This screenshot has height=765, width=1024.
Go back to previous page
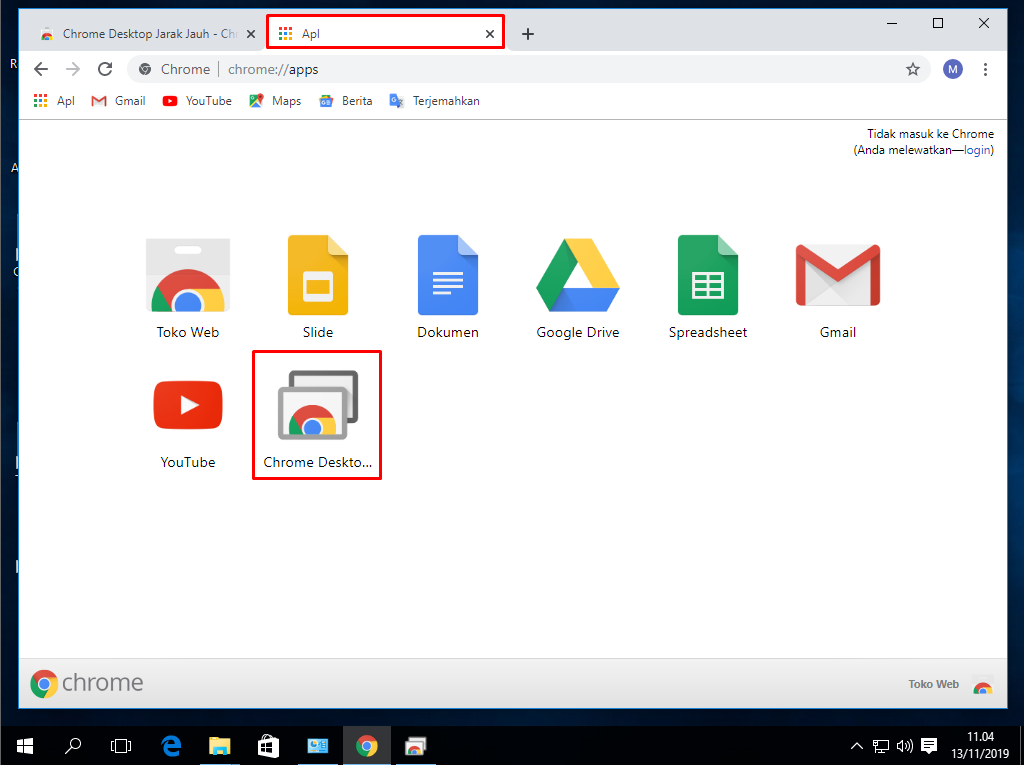click(41, 69)
